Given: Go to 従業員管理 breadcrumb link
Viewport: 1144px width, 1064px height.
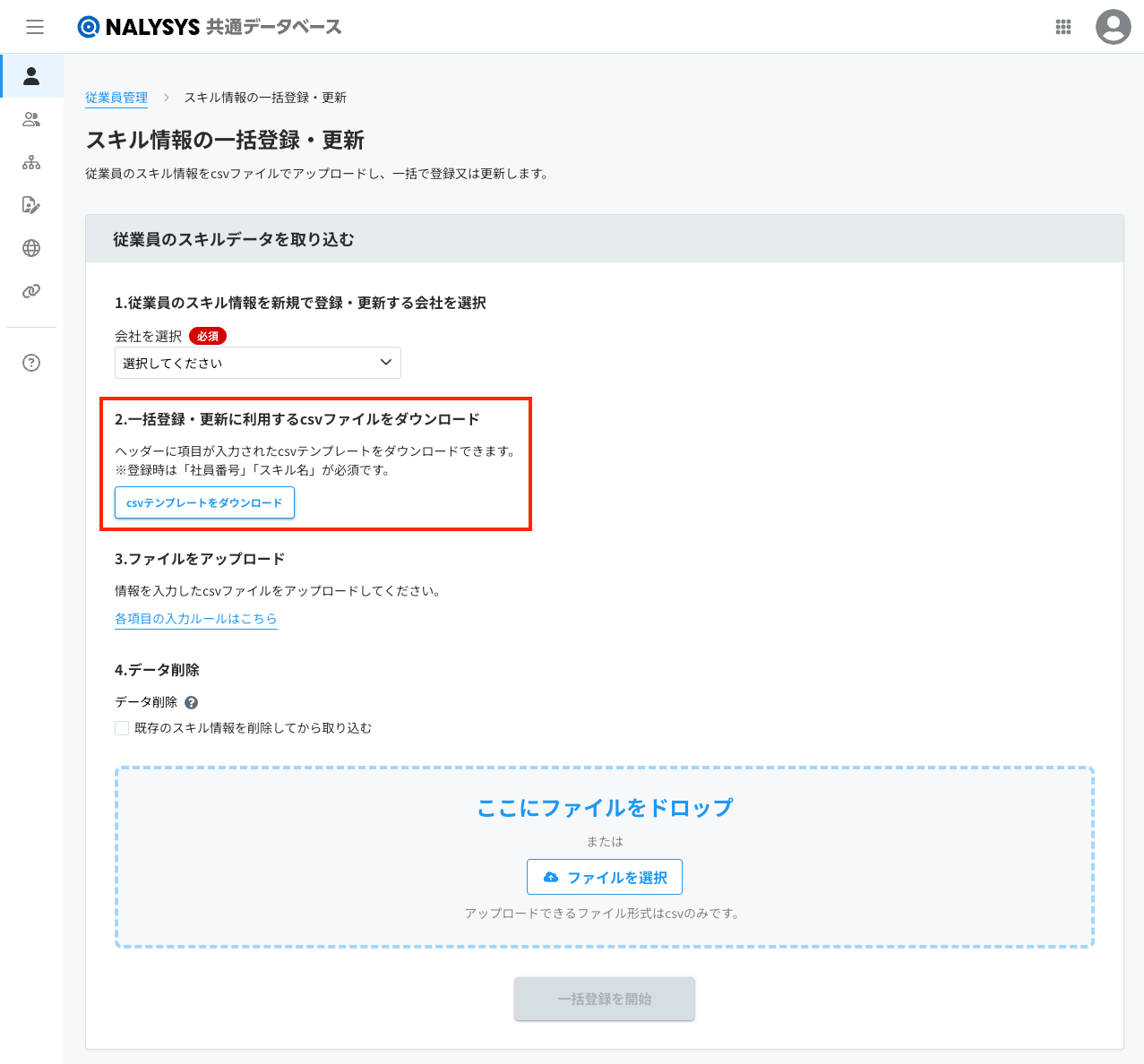Looking at the screenshot, I should [x=116, y=98].
